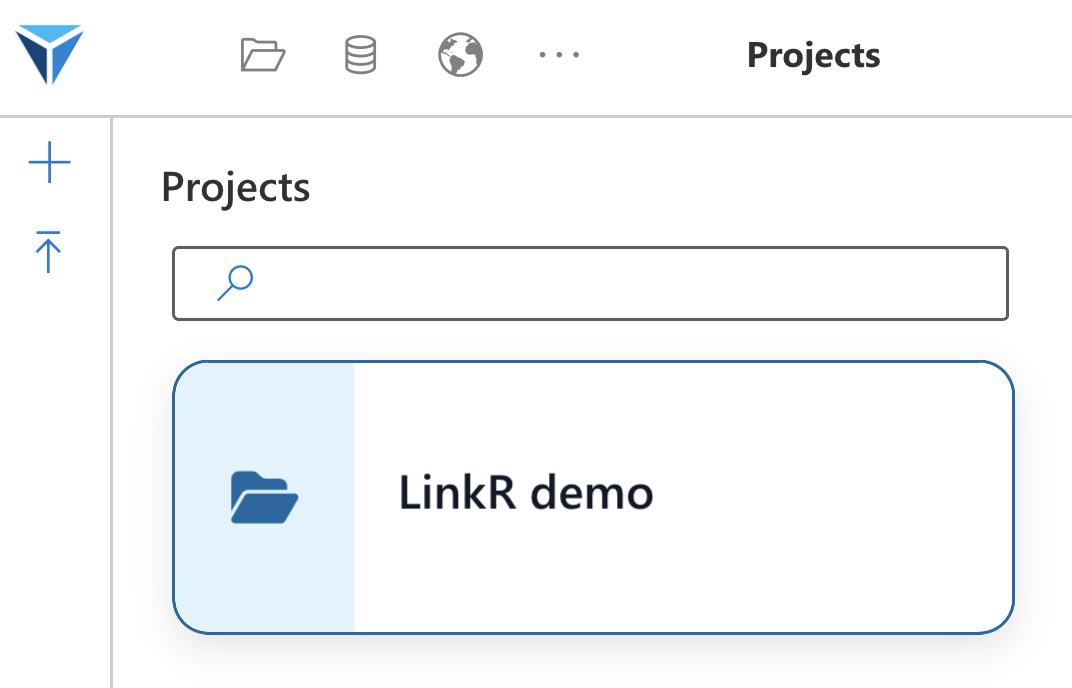Open the Projects folder icon in header
1072x688 pixels.
tap(263, 55)
